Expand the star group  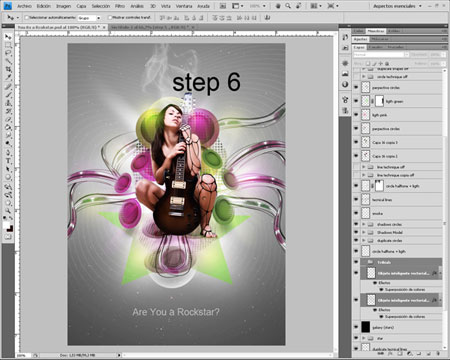click(x=364, y=338)
